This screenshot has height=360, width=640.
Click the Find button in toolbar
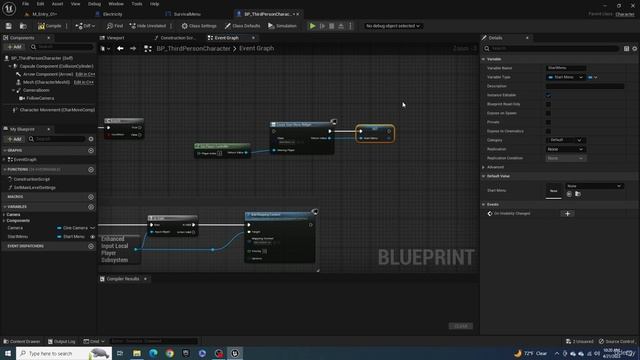(115, 26)
